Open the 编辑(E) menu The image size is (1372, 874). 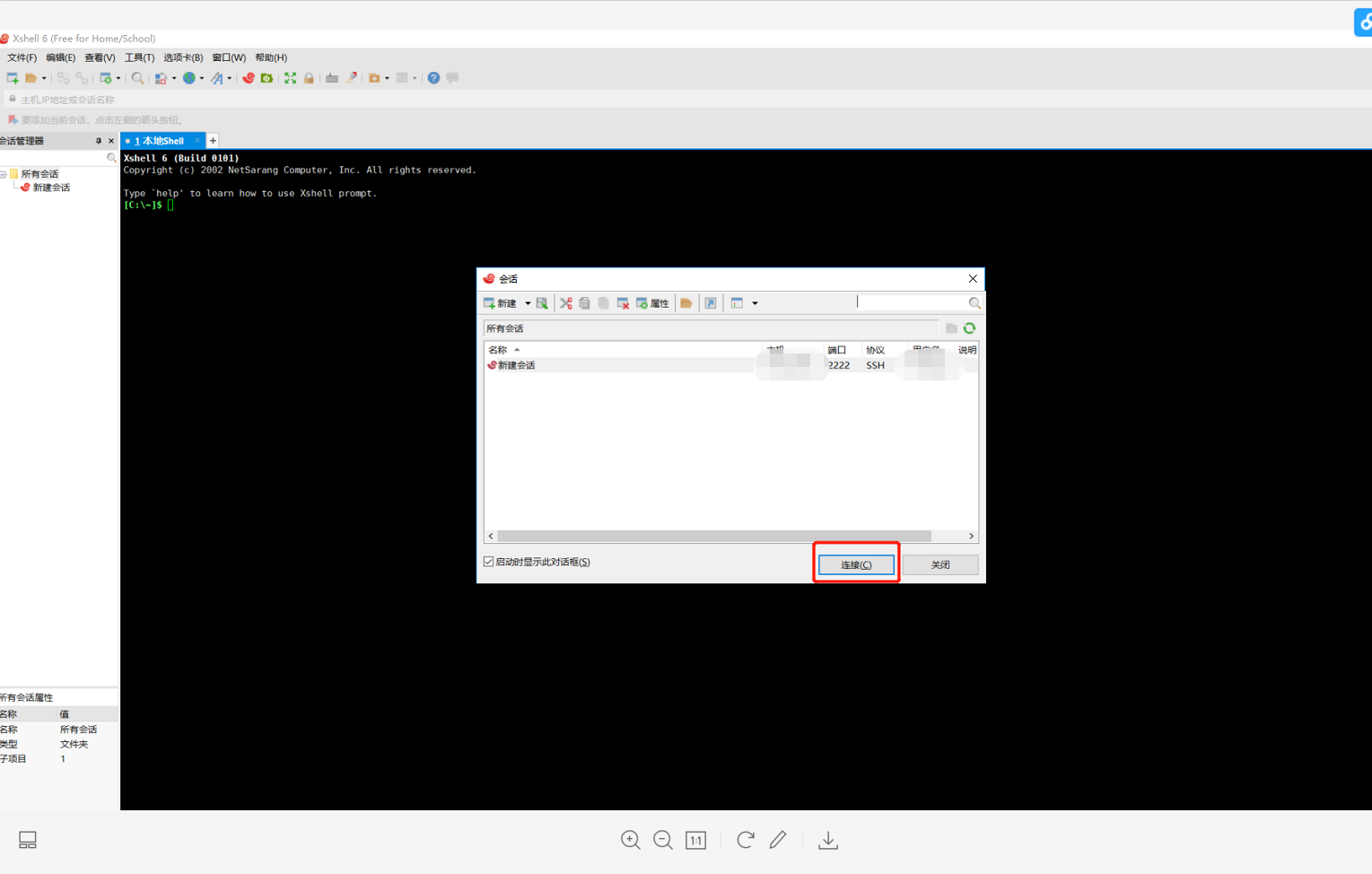point(61,57)
